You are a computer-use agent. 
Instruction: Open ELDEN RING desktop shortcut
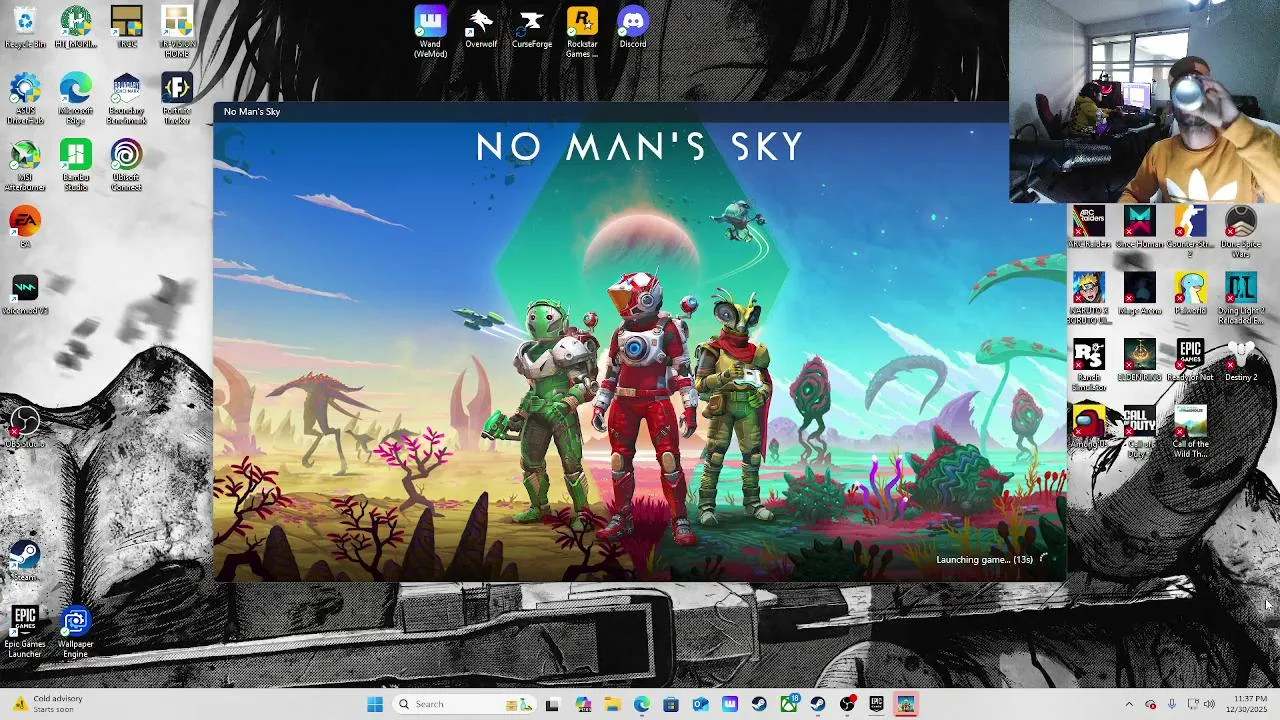[x=1140, y=361]
